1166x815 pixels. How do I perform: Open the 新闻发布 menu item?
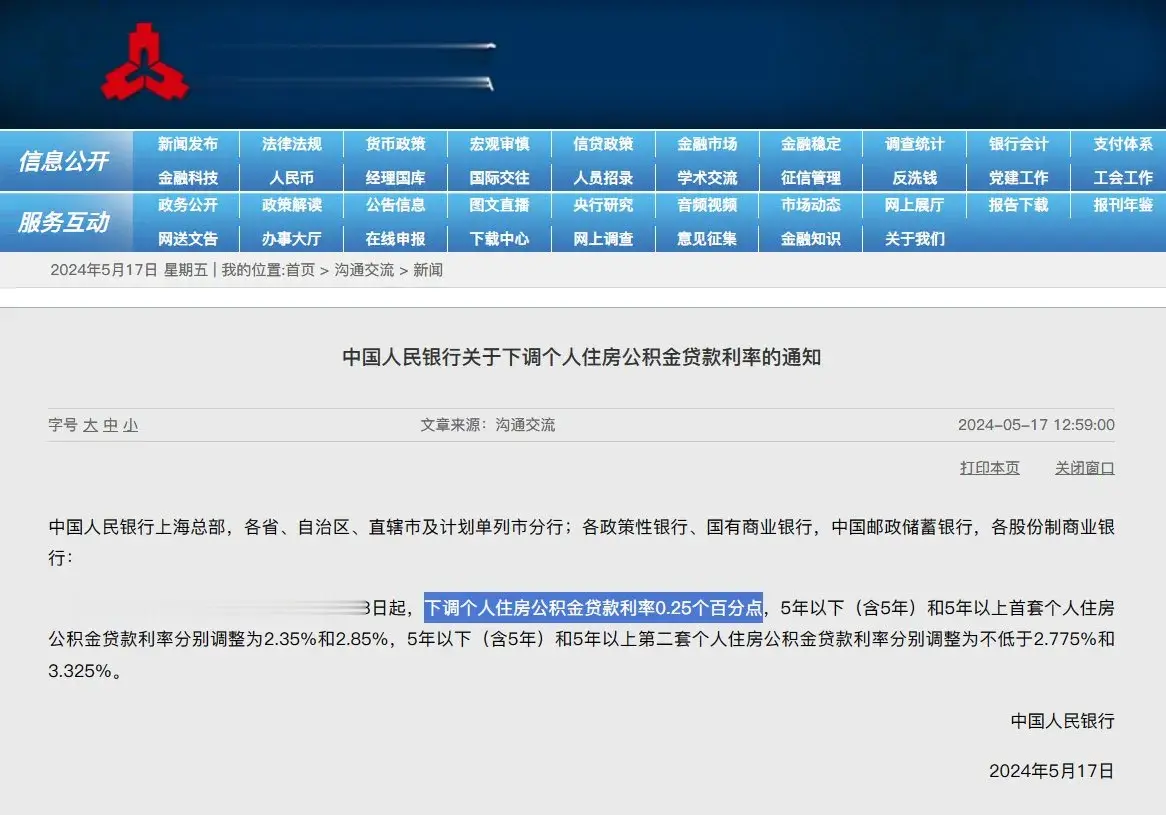[x=188, y=144]
